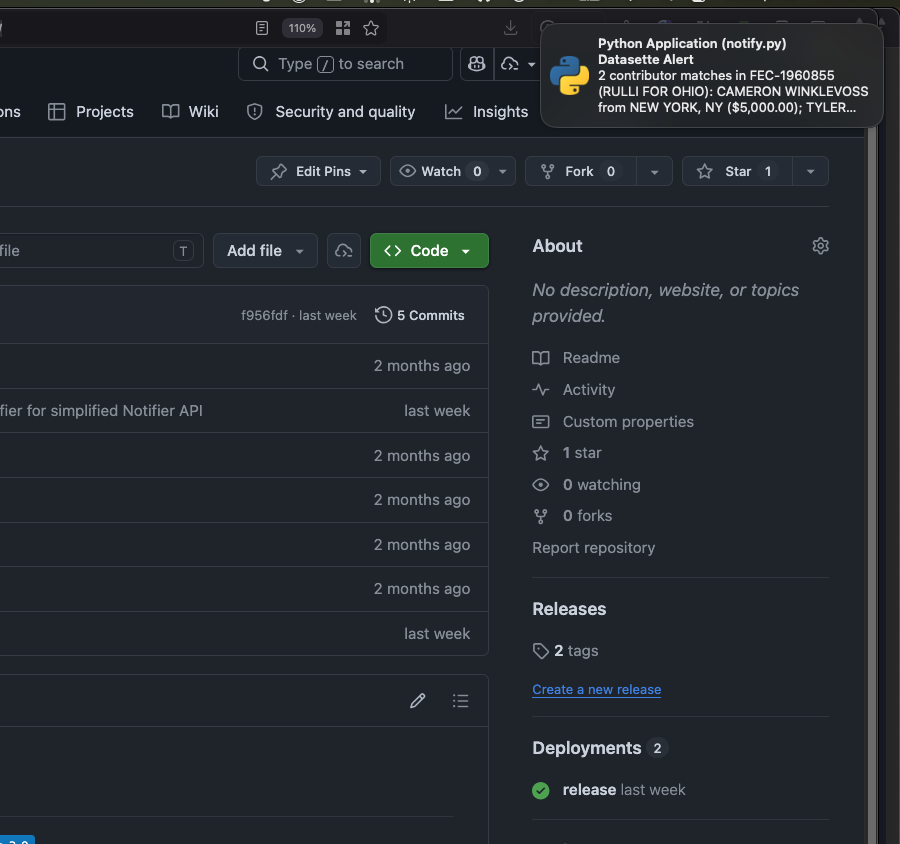View the 5 Commits history

(x=420, y=315)
